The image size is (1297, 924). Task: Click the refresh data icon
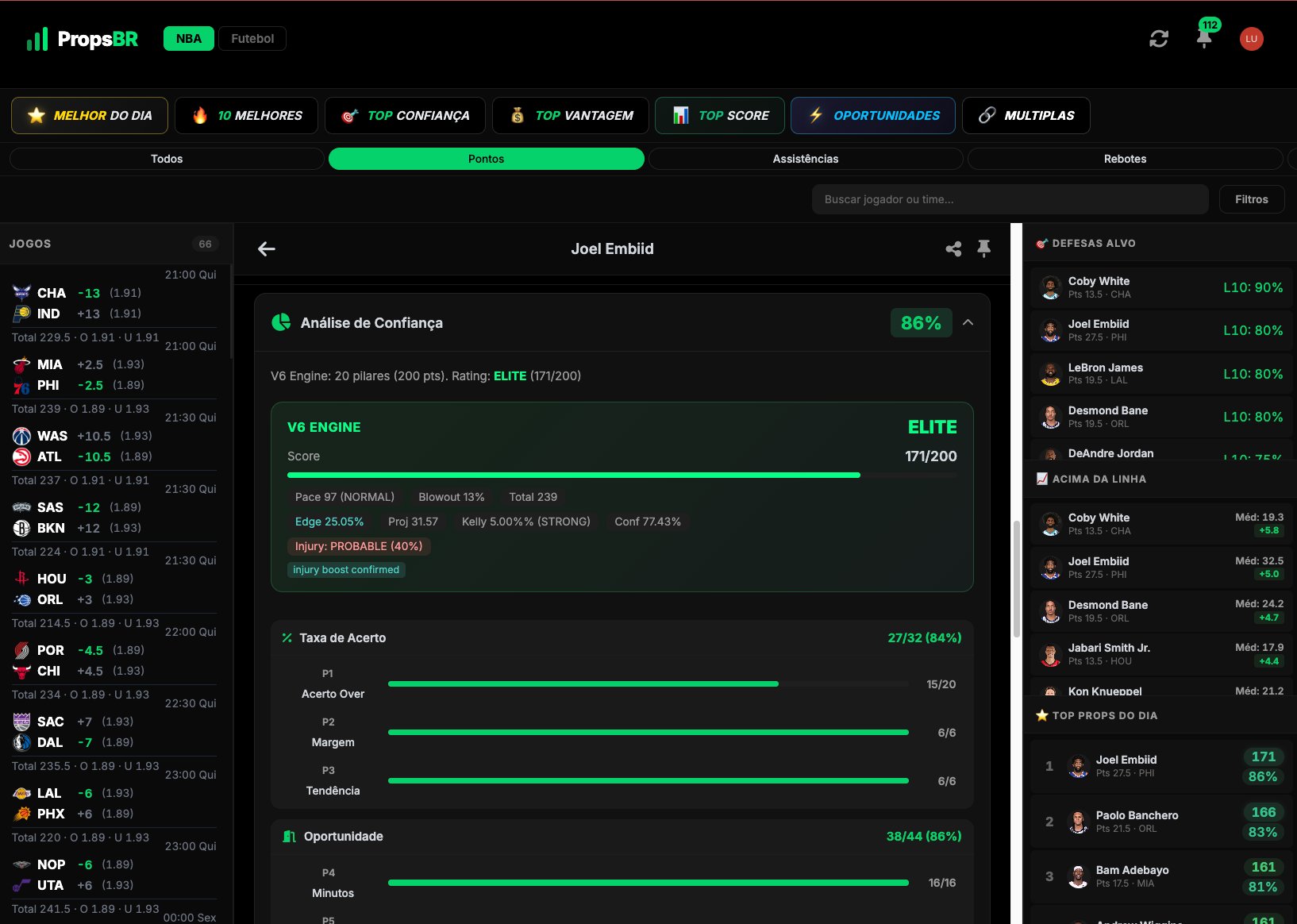1159,39
